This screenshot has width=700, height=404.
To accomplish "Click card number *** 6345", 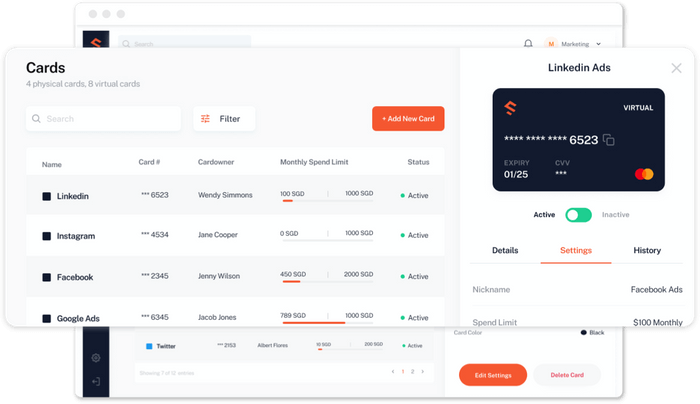I will 155,317.
